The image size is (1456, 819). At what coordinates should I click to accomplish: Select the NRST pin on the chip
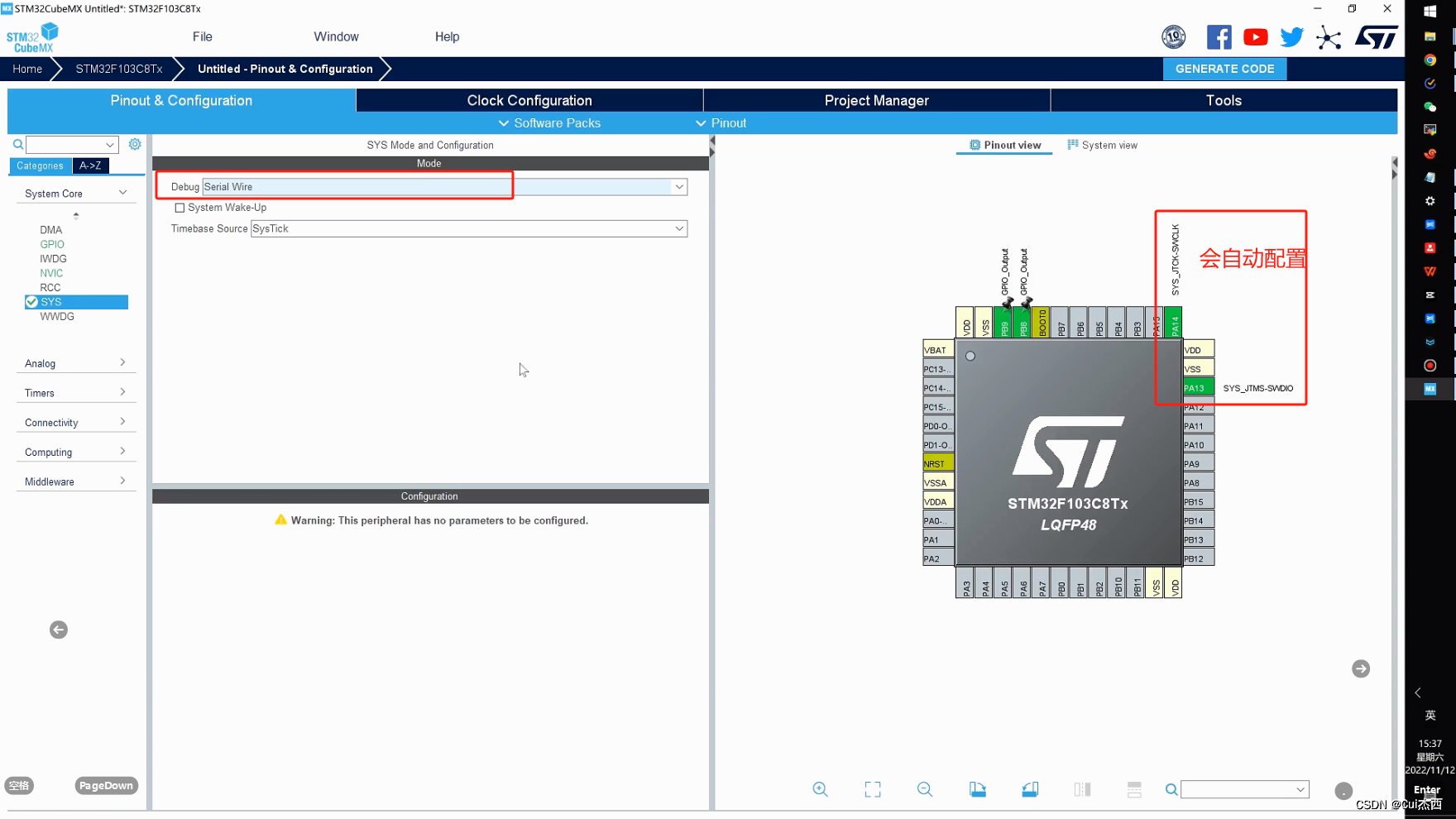(938, 463)
